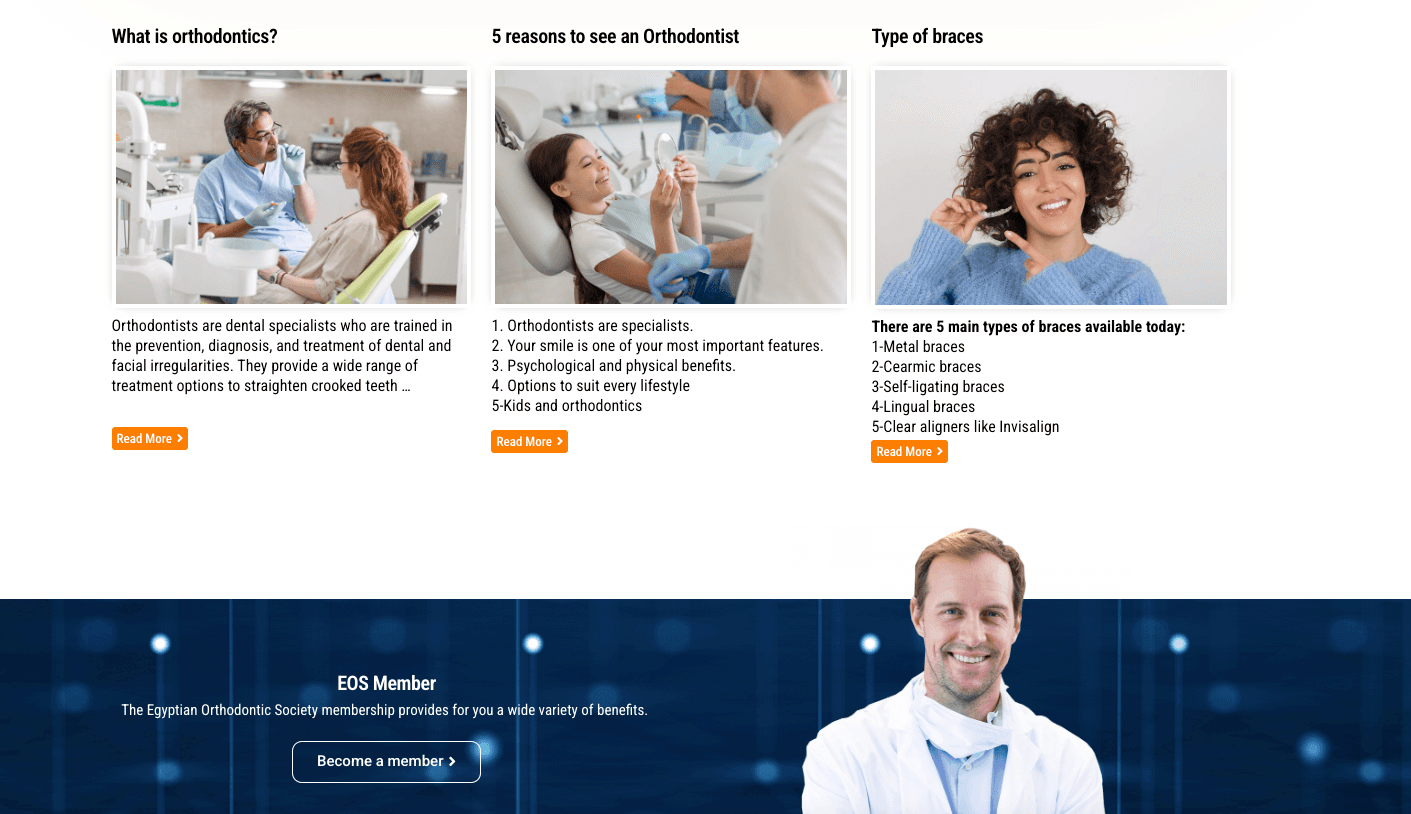Open the 'What is orthodontics?' heading
The height and width of the screenshot is (814, 1411).
(x=194, y=37)
